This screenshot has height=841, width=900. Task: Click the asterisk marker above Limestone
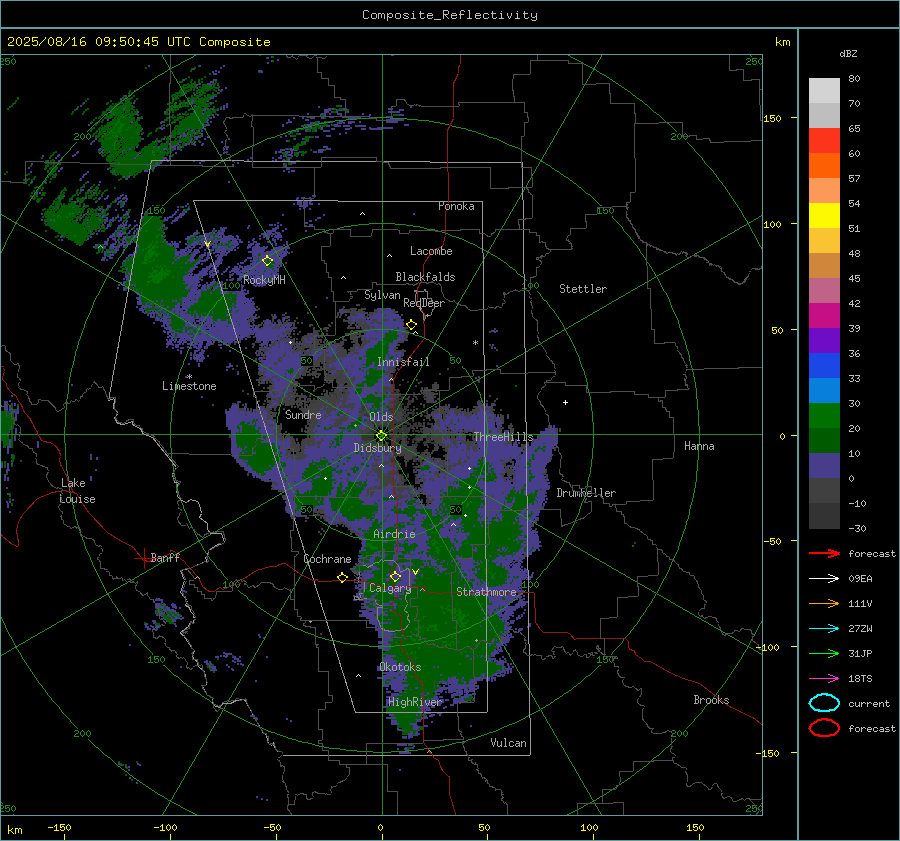pos(189,377)
